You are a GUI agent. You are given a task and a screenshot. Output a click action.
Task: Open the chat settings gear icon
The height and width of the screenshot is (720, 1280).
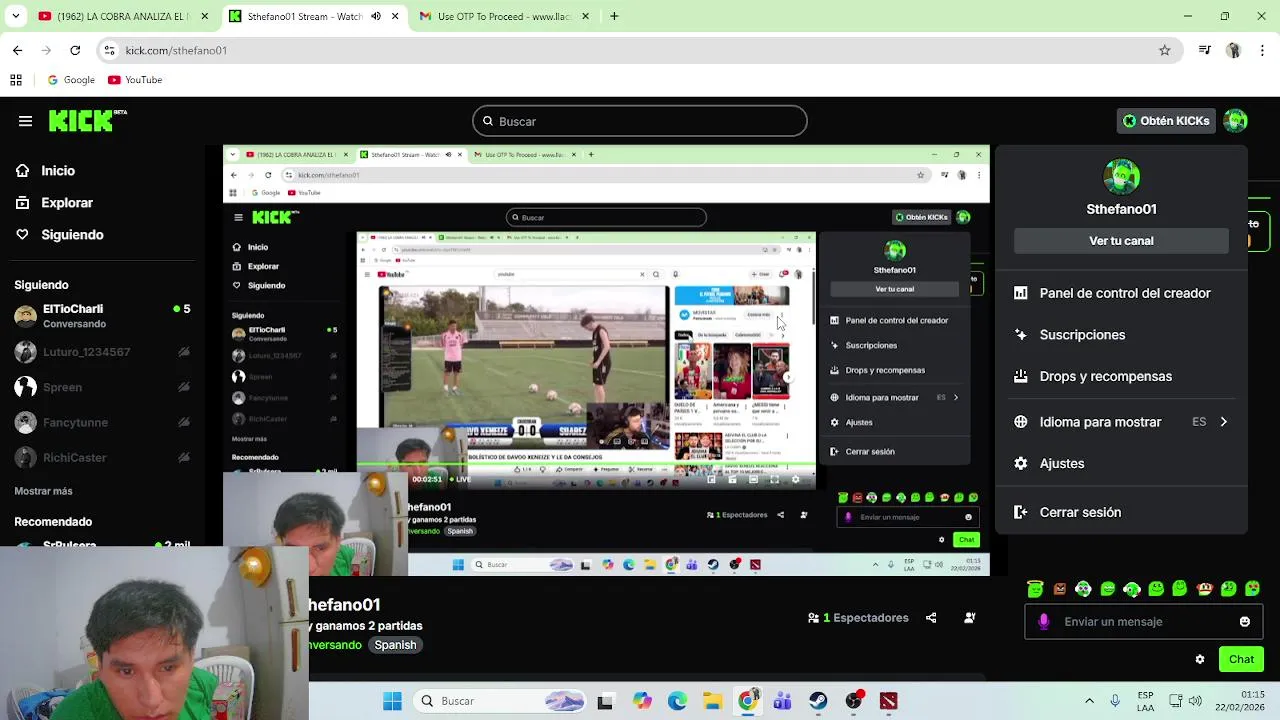point(1200,659)
